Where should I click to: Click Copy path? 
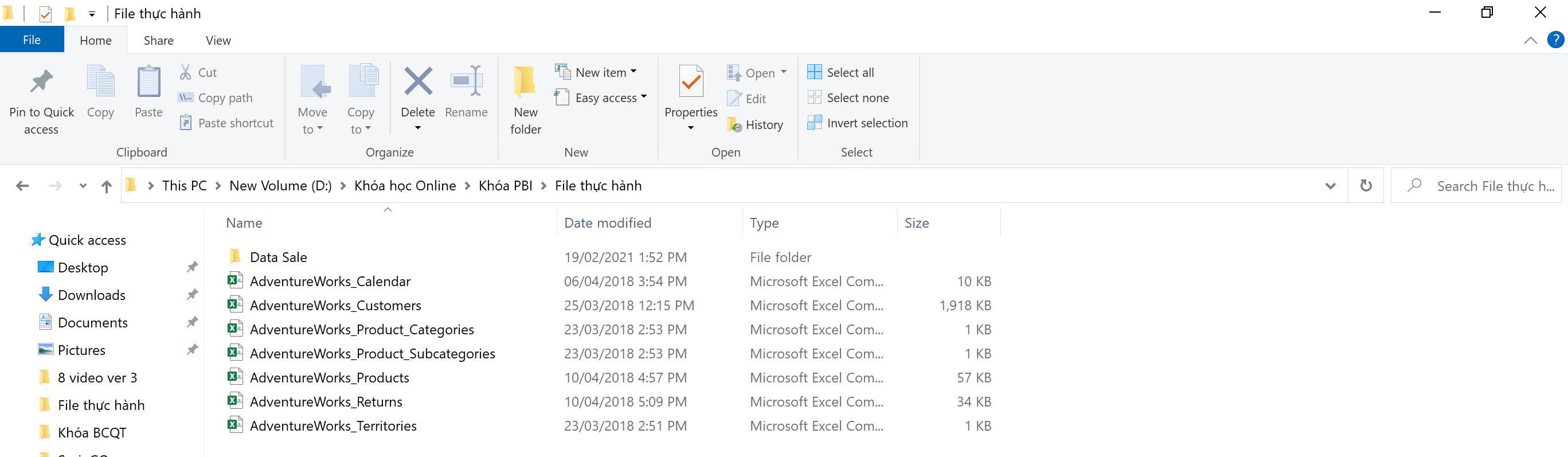point(216,98)
